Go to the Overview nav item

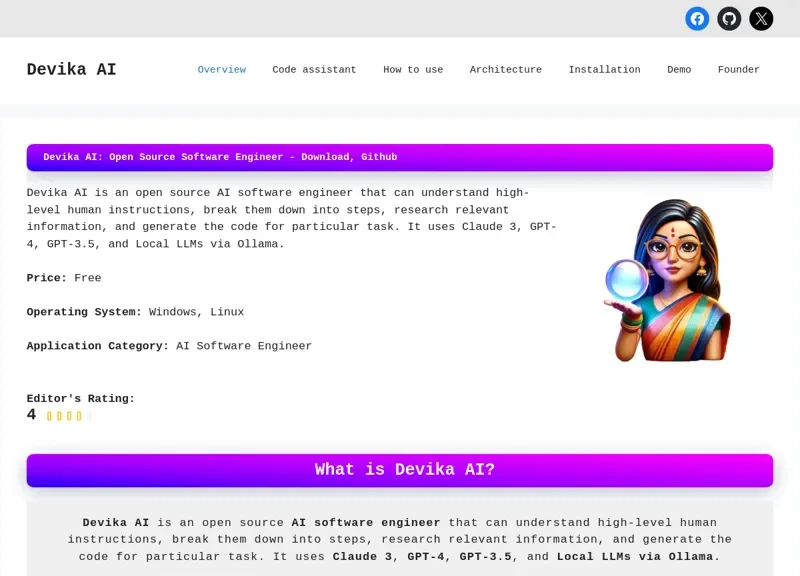(x=221, y=70)
